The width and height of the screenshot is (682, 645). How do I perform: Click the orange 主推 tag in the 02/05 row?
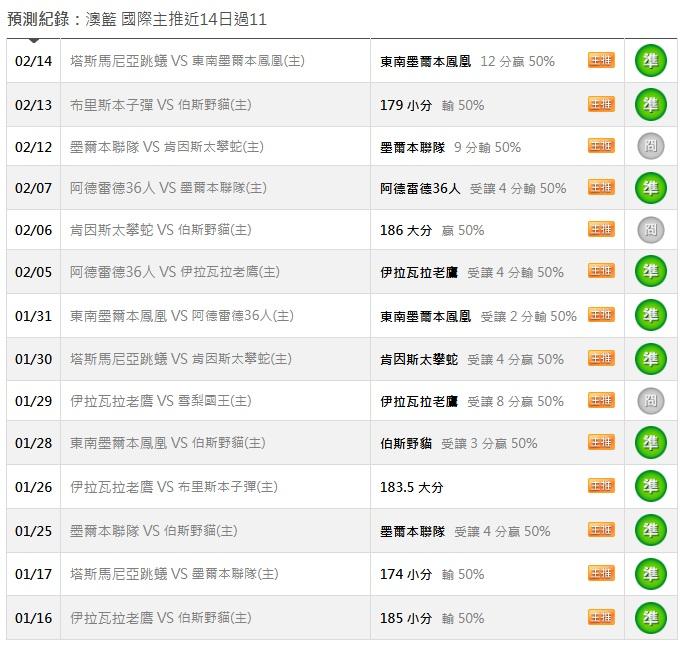pyautogui.click(x=602, y=271)
